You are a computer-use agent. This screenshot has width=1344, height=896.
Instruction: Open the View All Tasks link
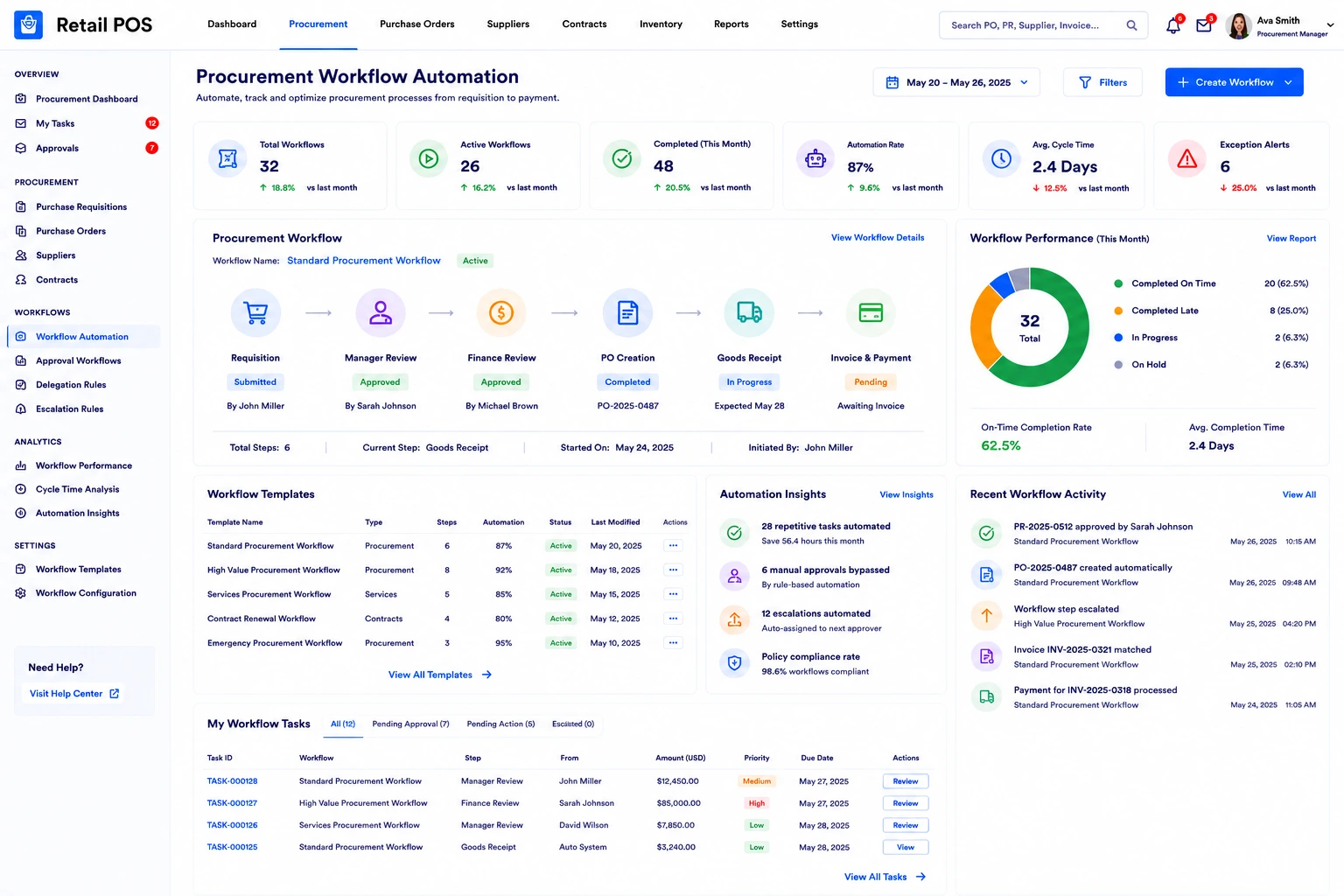pos(885,877)
